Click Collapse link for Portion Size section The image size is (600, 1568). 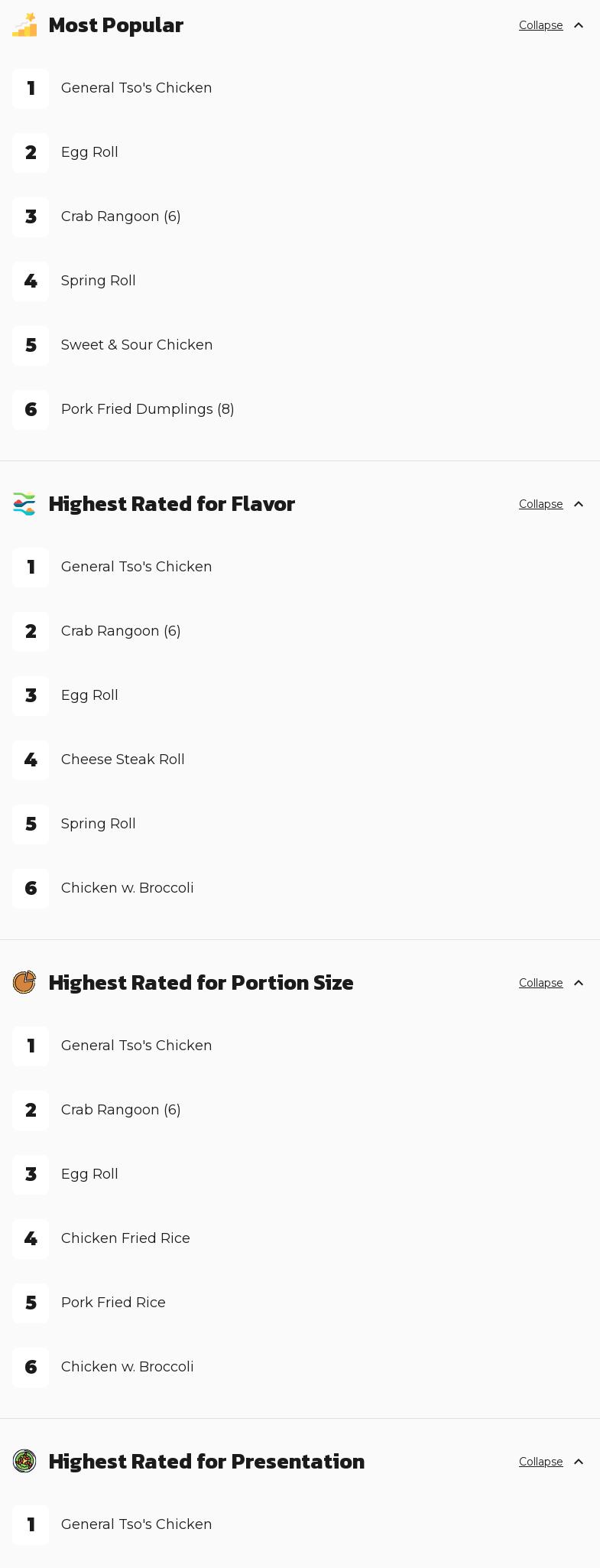541,983
